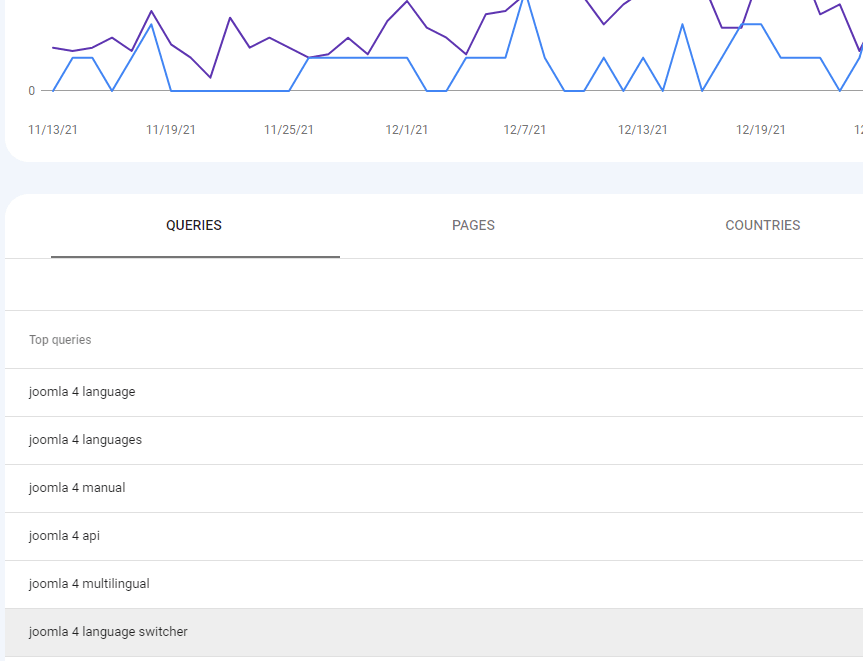The image size is (863, 661).
Task: Select the 'joomla 4 multilingual' query
Action: tap(89, 584)
